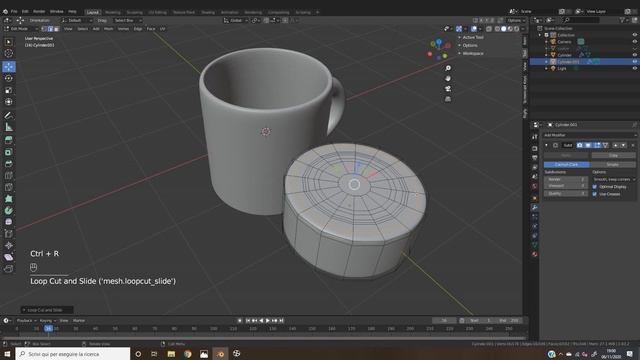
Task: Select the Shear tool
Action: tap(9, 257)
